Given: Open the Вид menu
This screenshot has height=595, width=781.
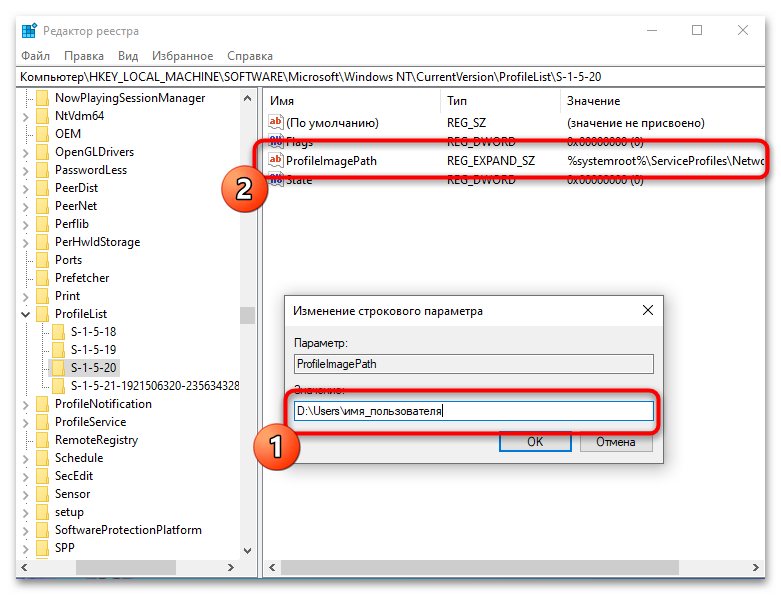Looking at the screenshot, I should (x=128, y=56).
